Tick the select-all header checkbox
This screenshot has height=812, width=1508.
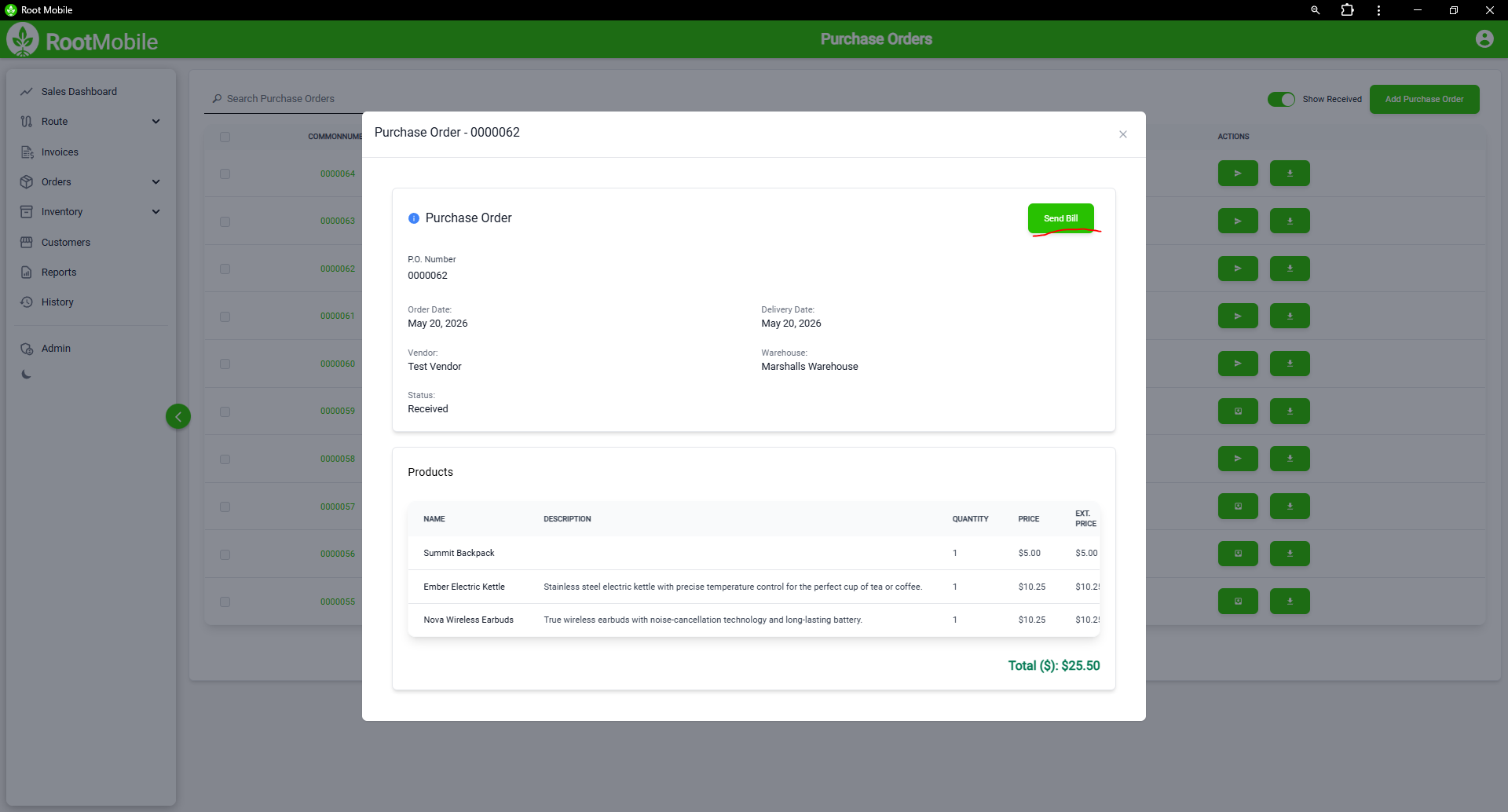225,137
